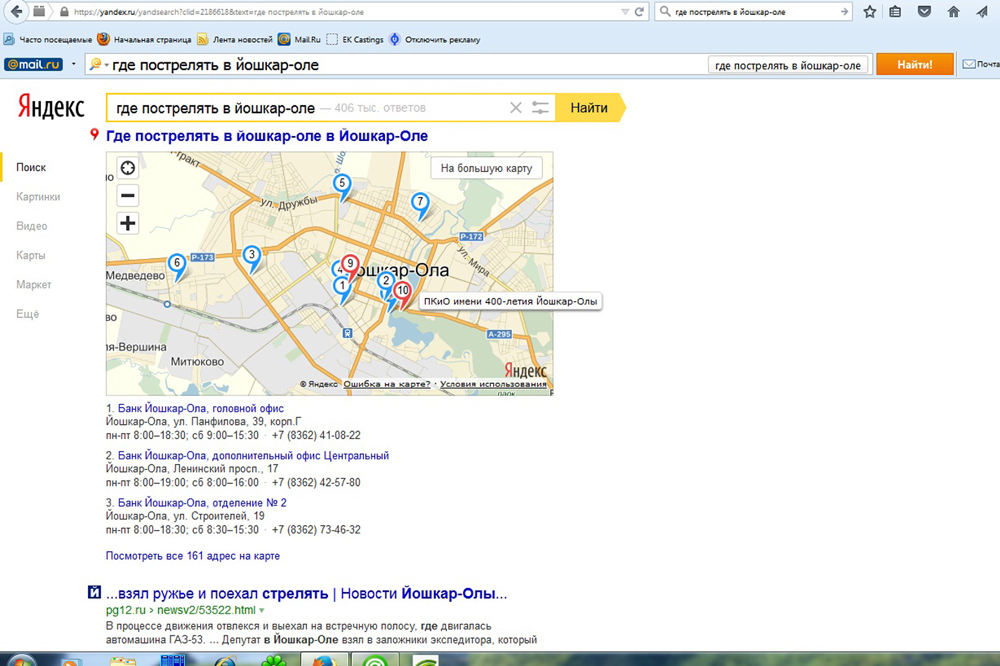Open the '...взял ружье и поехал стрелять' result

click(x=307, y=593)
